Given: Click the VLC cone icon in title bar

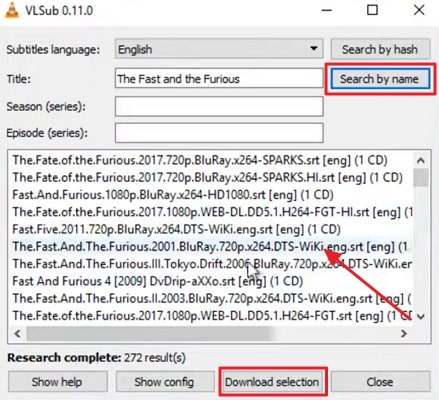Looking at the screenshot, I should point(11,10).
